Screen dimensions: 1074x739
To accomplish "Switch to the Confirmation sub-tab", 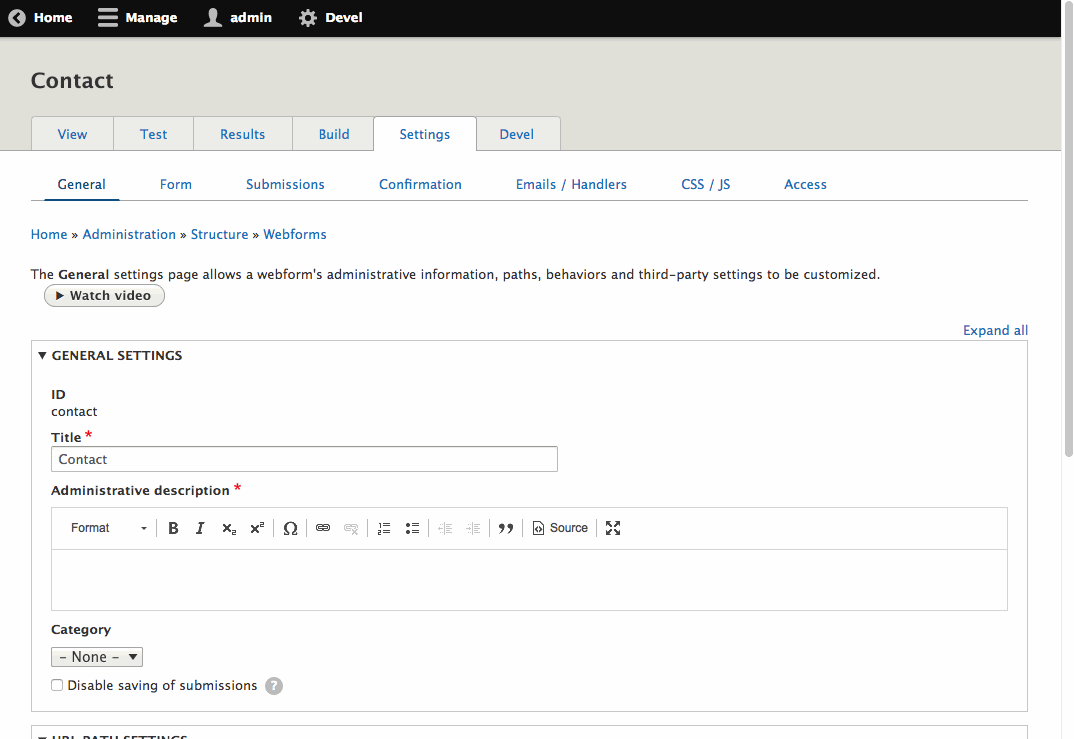I will tap(421, 184).
